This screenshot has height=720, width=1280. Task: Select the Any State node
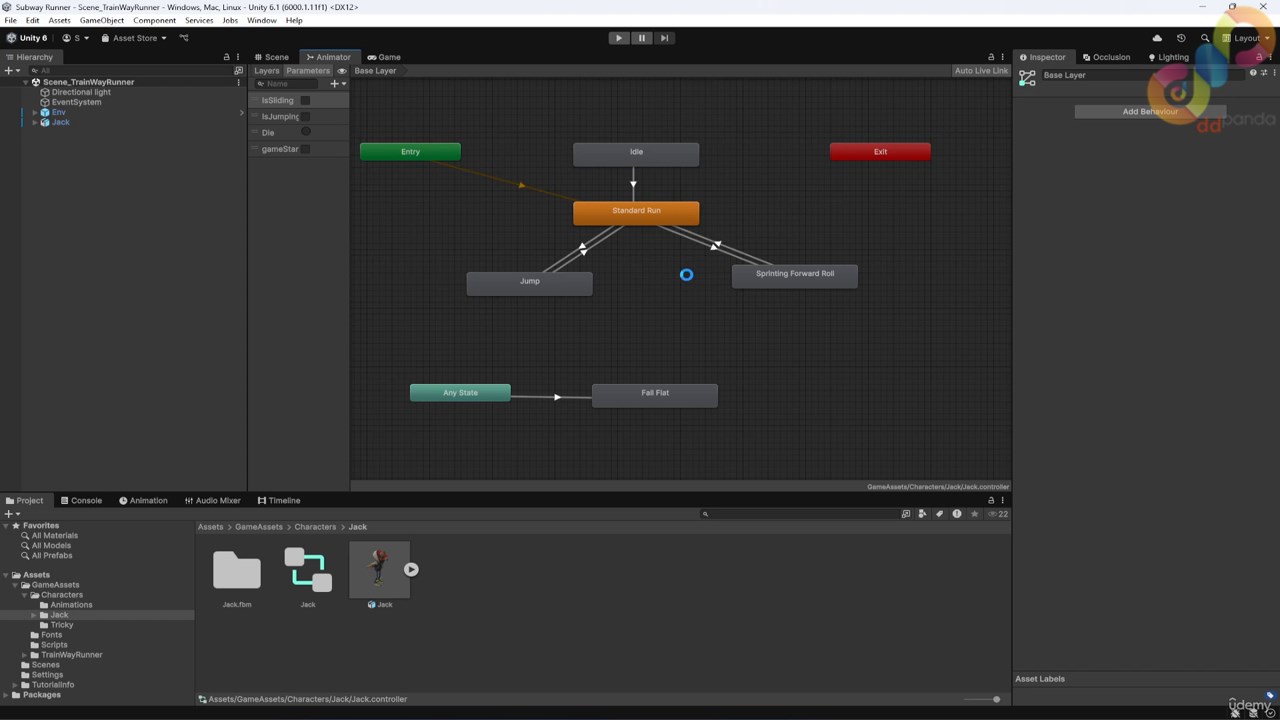(x=460, y=393)
